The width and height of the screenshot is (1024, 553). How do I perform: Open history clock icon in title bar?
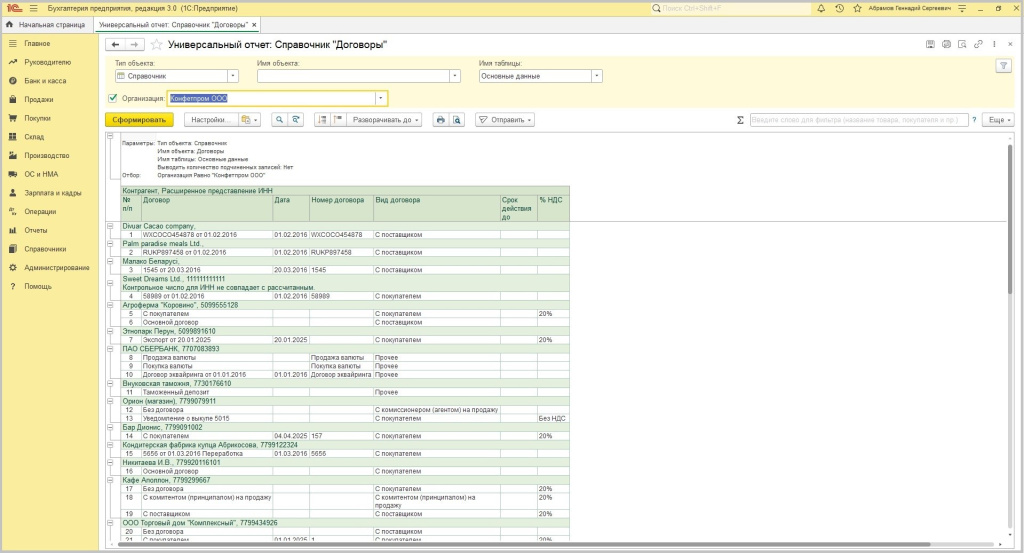point(839,8)
